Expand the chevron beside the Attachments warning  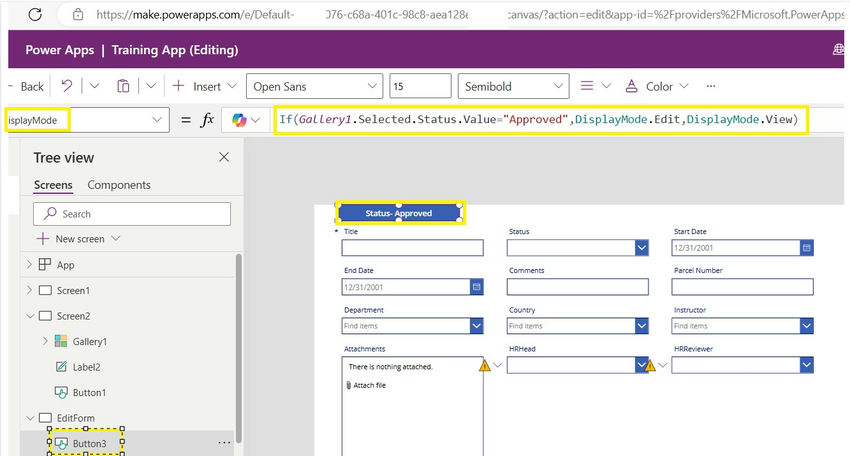pos(498,365)
